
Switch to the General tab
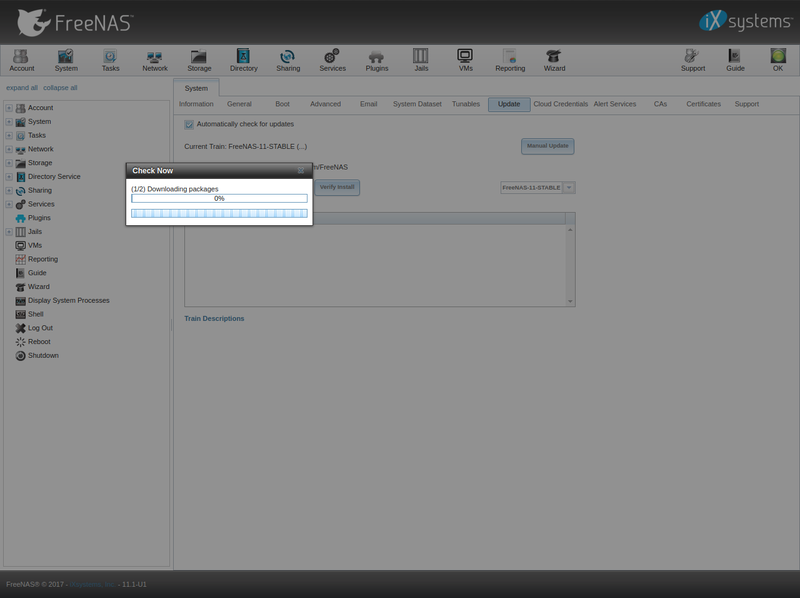pos(239,104)
